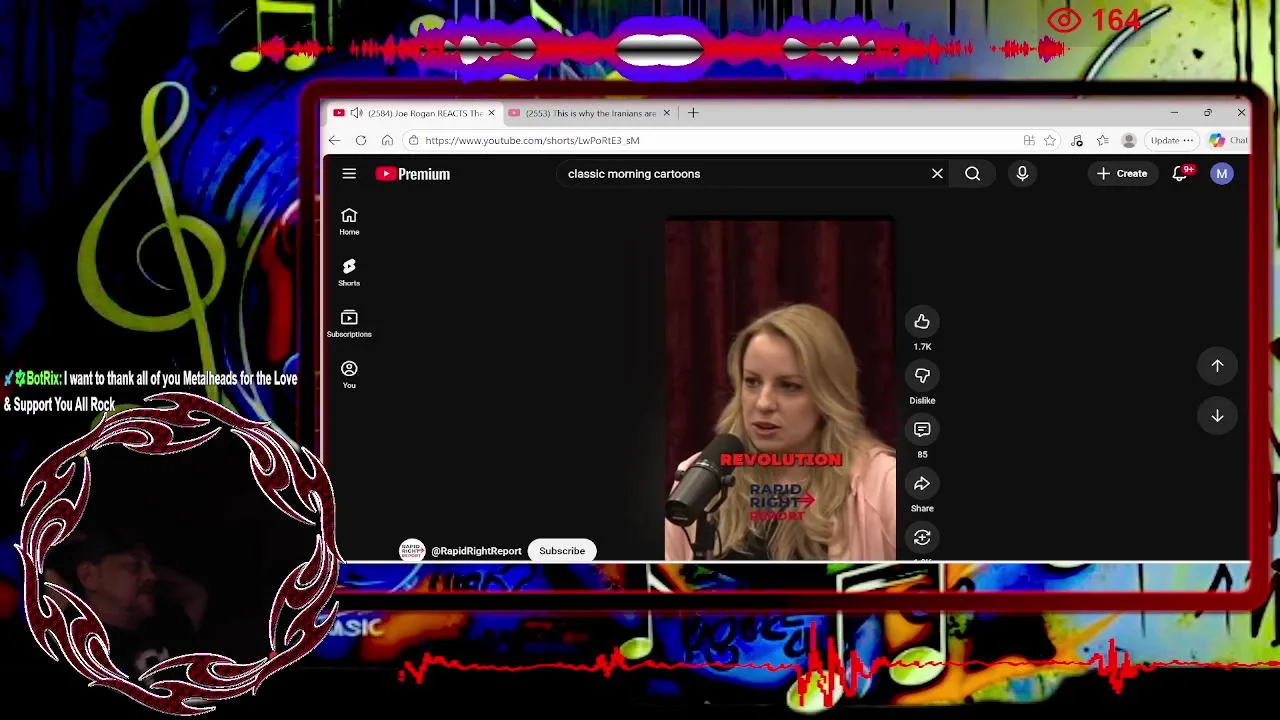Viewport: 1280px width, 720px height.
Task: Click the browser Update button
Action: (x=1172, y=140)
